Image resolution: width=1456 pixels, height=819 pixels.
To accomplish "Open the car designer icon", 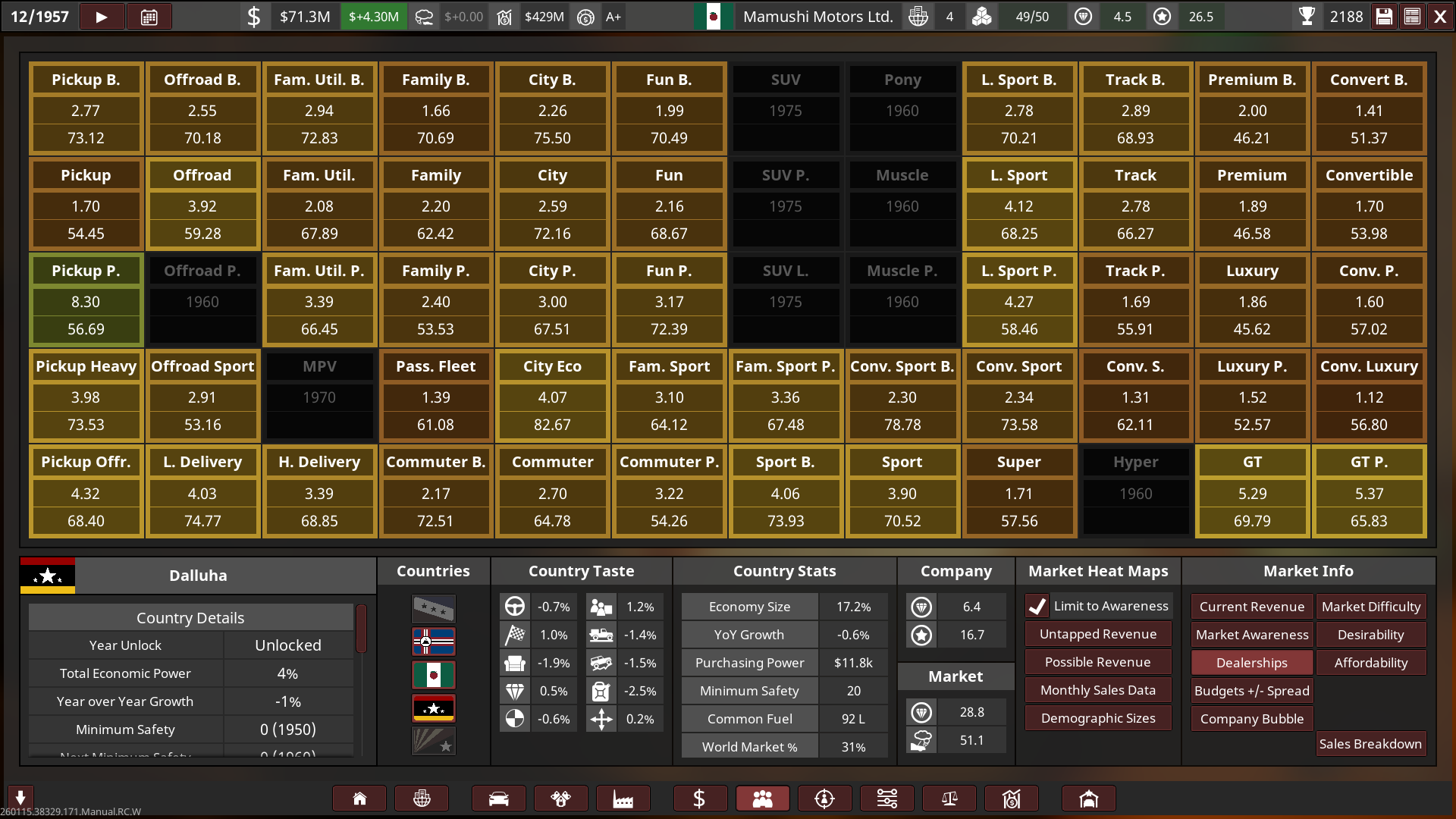I will tap(498, 799).
